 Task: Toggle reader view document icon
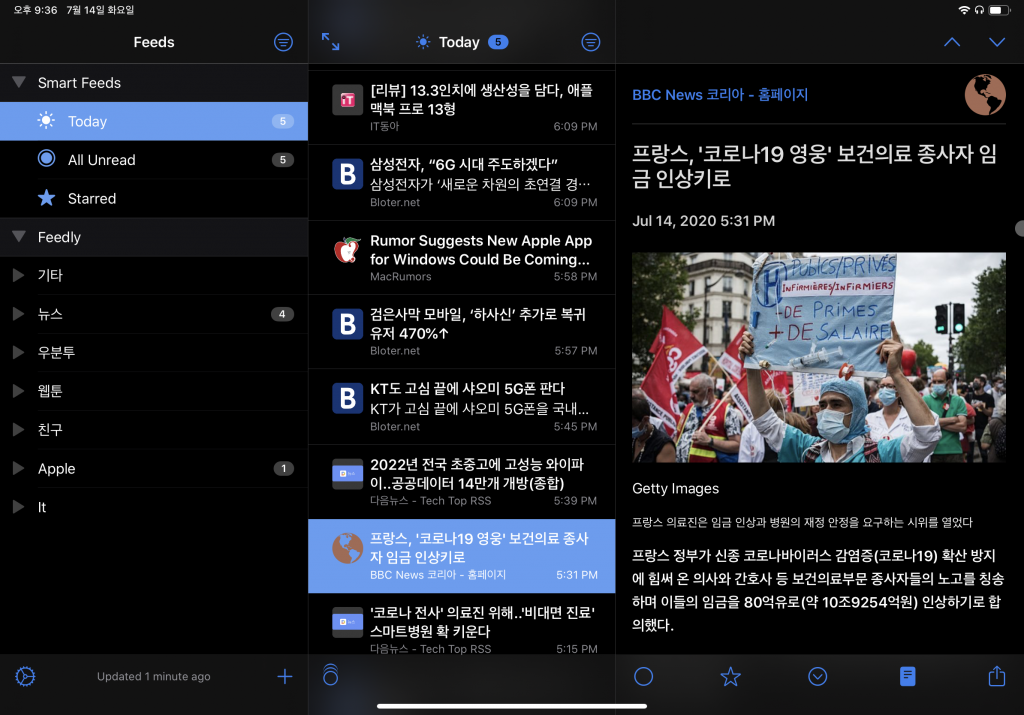tap(908, 676)
